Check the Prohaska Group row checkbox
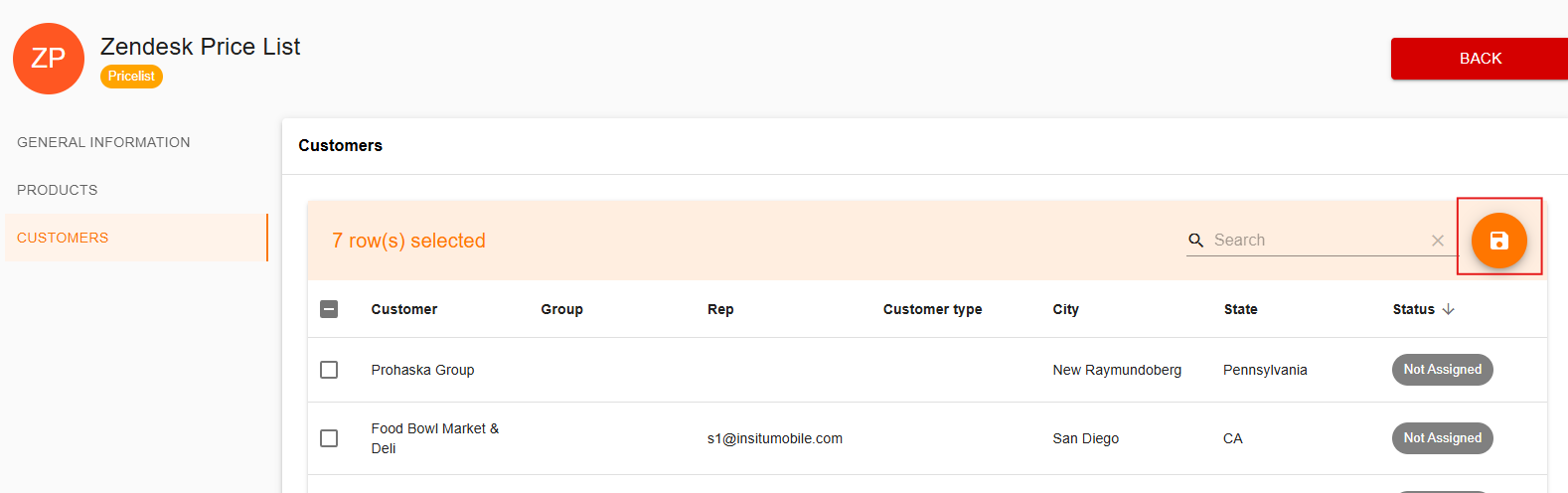 point(329,370)
